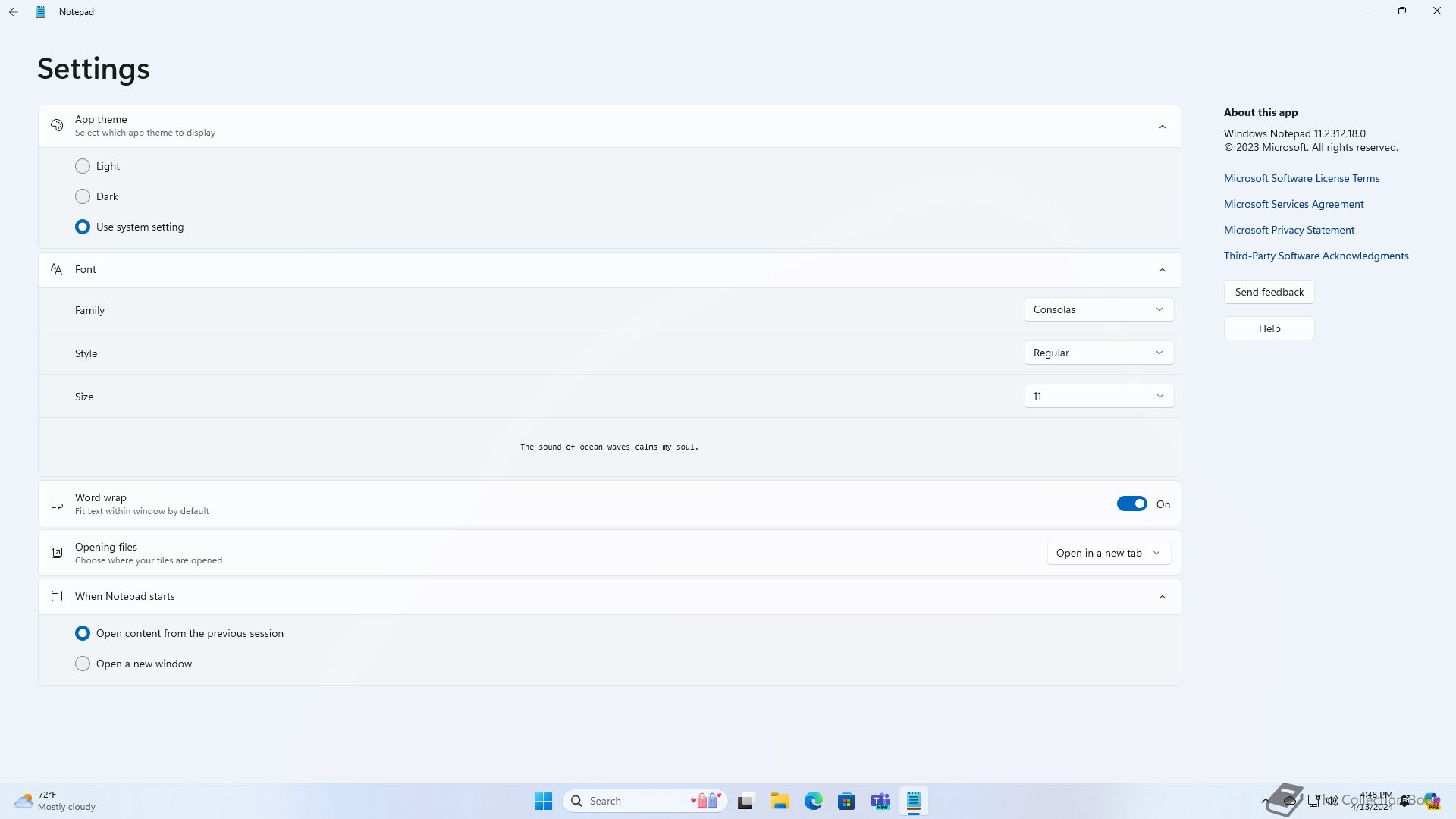1456x819 pixels.
Task: Collapse the App theme section
Action: tap(1162, 127)
